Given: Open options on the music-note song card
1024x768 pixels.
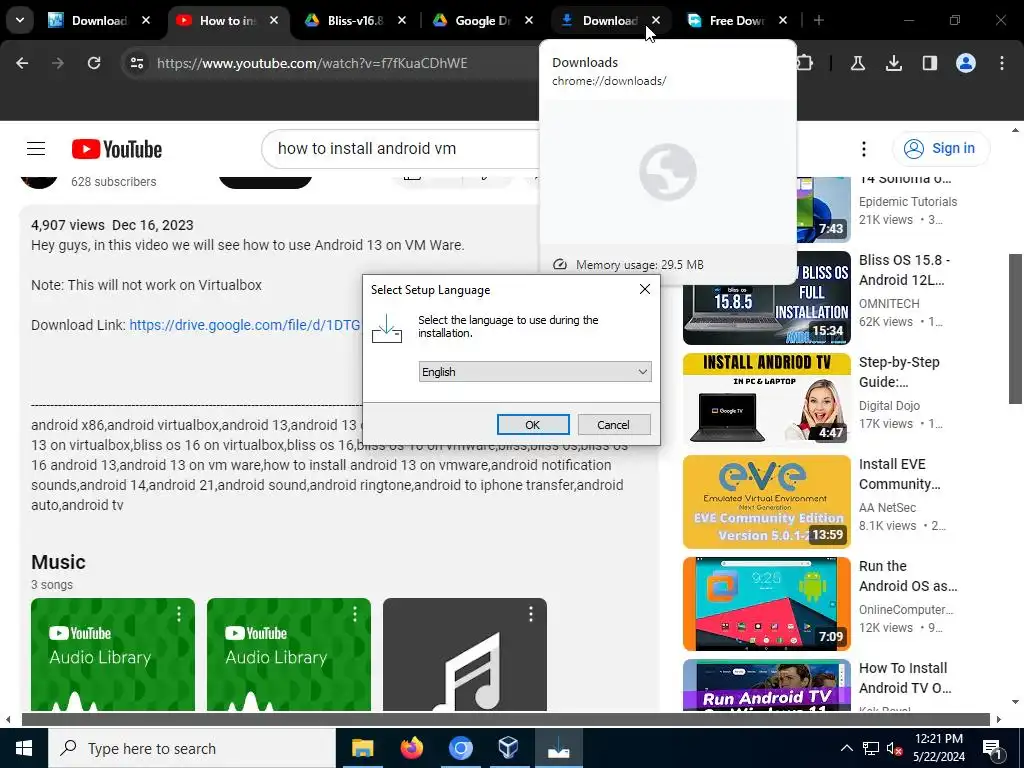Looking at the screenshot, I should pyautogui.click(x=530, y=614).
